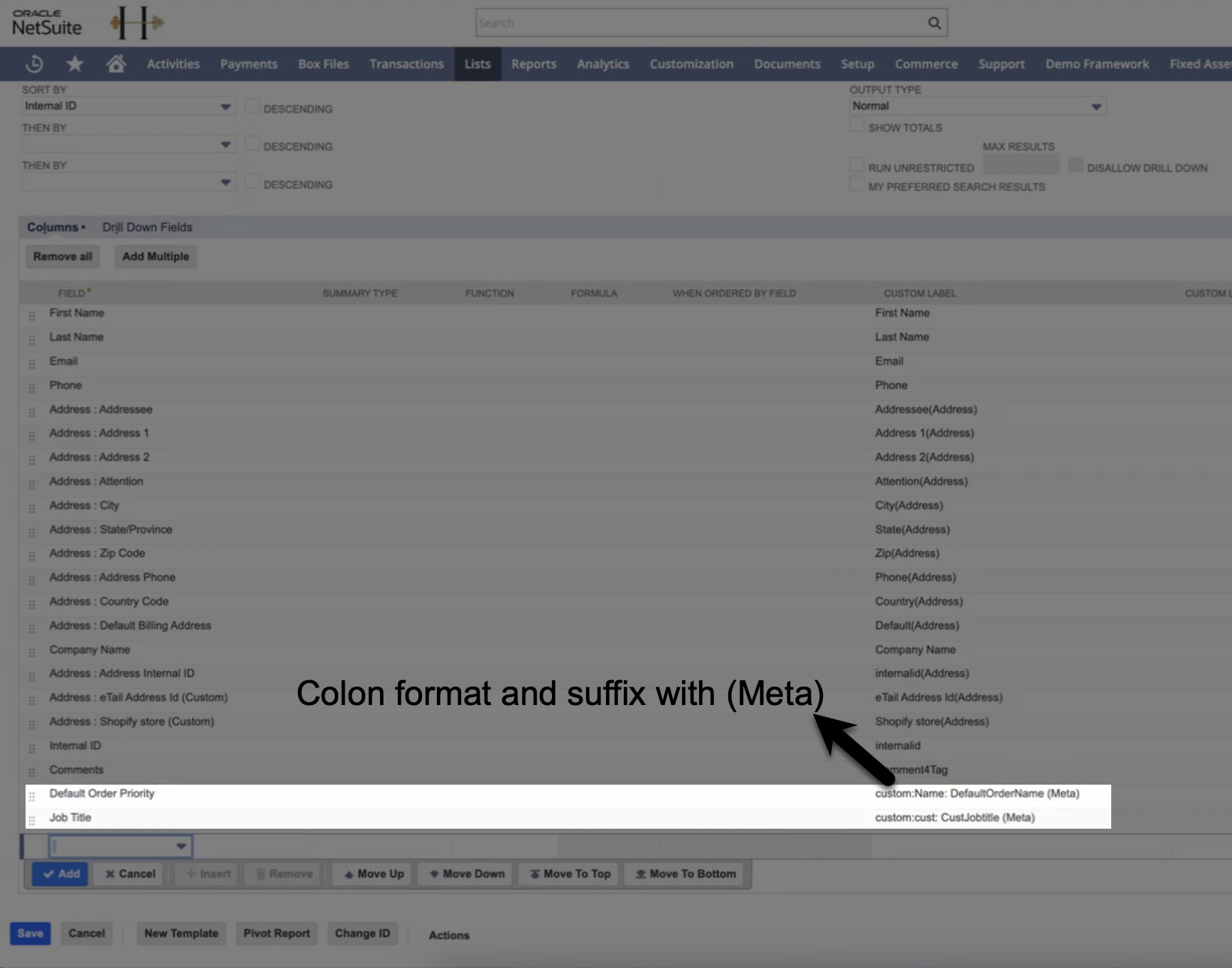Check My Preferred Search Results

(857, 184)
